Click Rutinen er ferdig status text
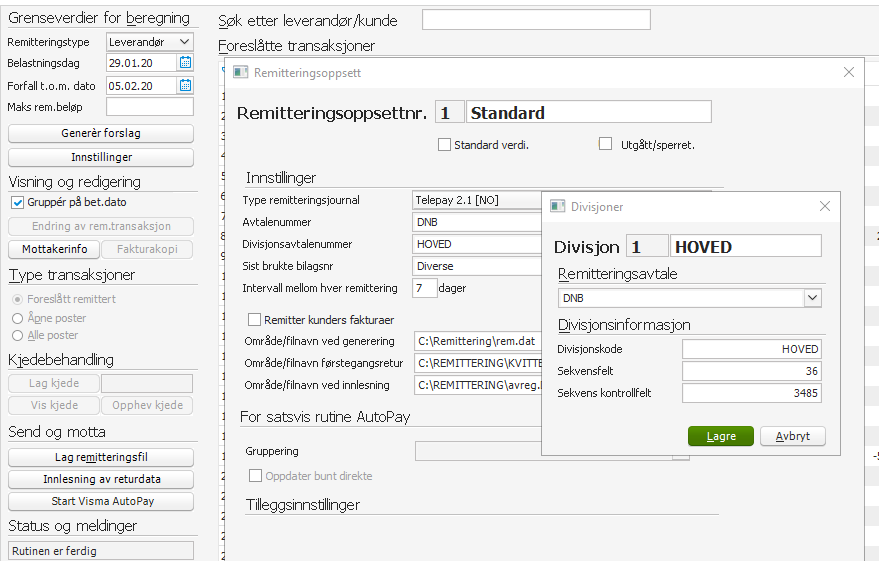The height and width of the screenshot is (561, 879). click(x=54, y=551)
